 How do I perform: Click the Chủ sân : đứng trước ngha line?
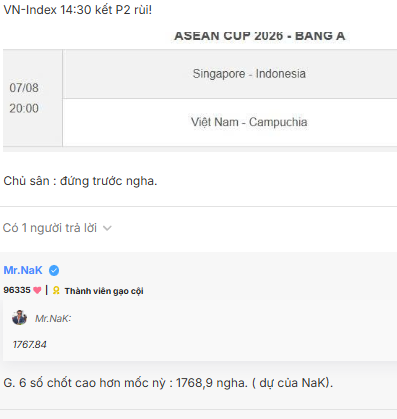[80, 181]
